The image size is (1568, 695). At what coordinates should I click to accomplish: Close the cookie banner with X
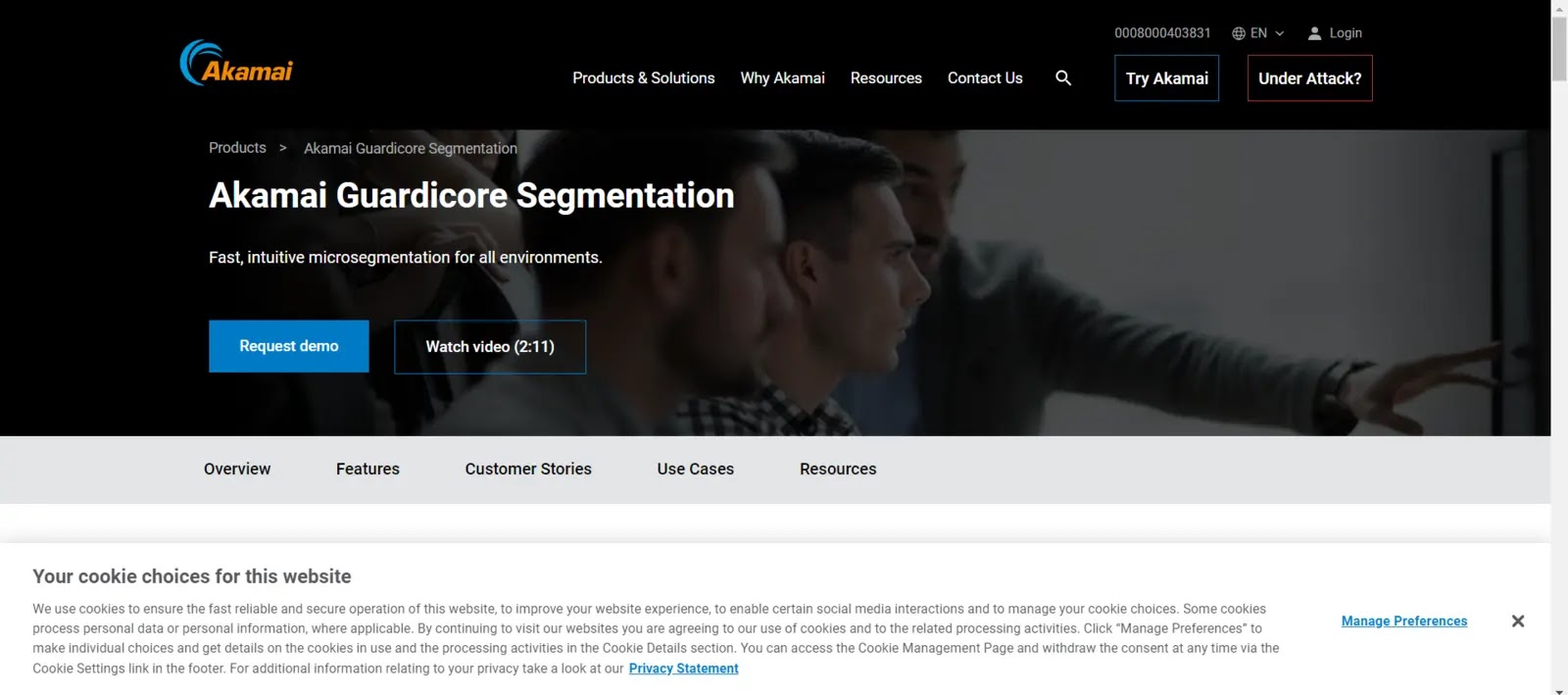(1517, 621)
